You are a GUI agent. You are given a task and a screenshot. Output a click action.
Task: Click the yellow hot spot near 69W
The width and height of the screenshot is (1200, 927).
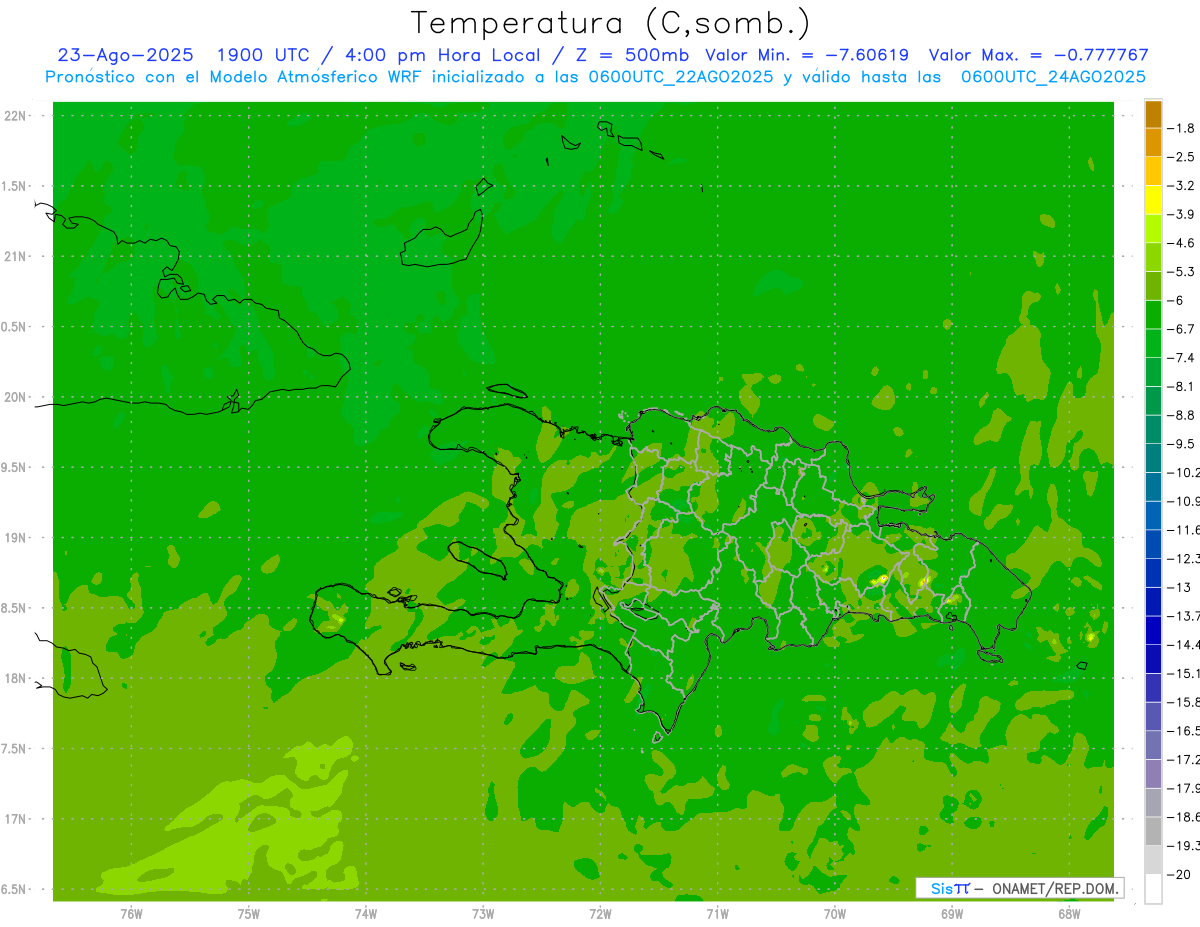pos(923,580)
